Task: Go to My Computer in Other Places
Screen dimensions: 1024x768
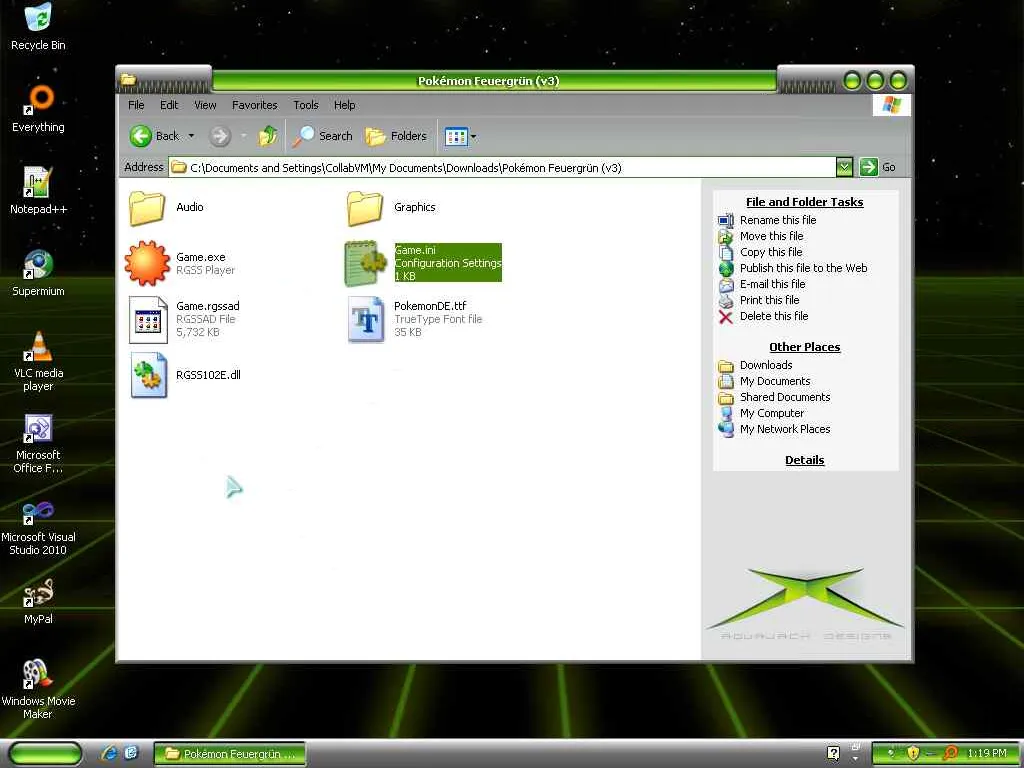Action: 772,413
